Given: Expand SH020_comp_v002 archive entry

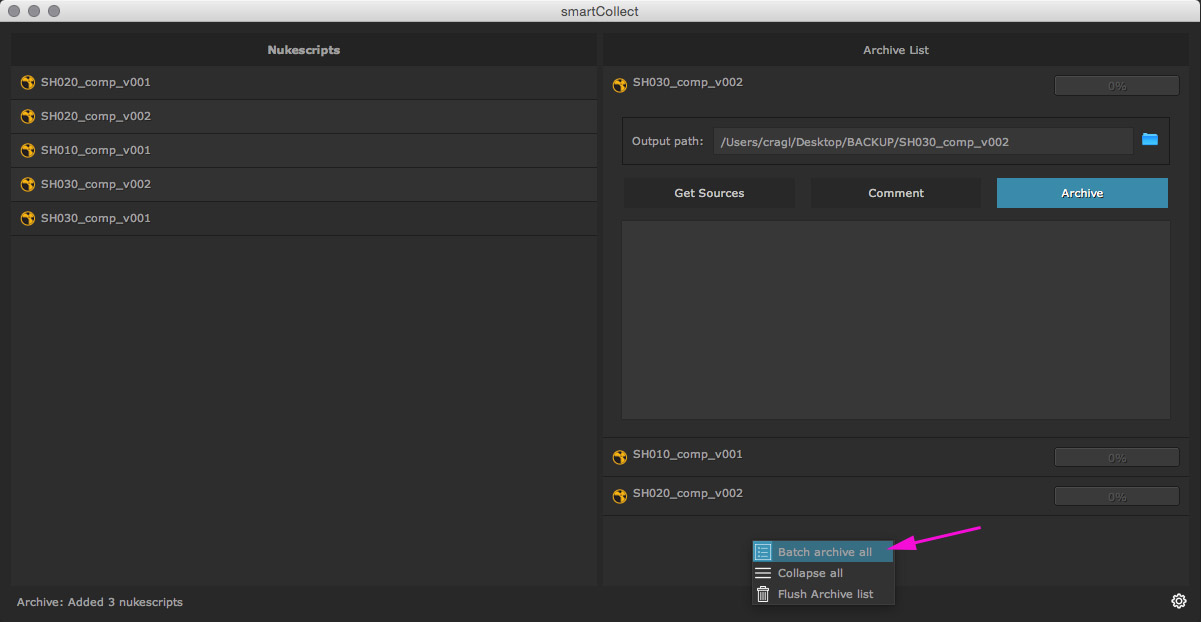Looking at the screenshot, I should tap(688, 494).
